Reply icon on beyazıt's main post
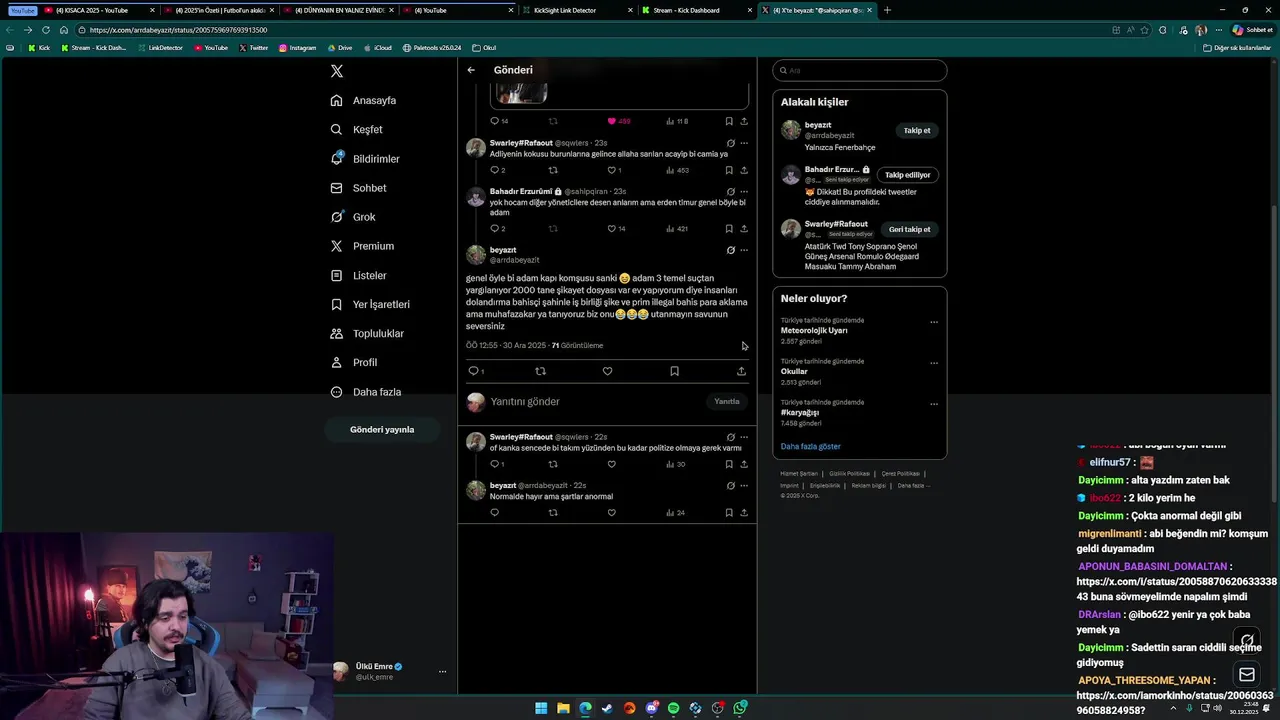 pyautogui.click(x=474, y=371)
